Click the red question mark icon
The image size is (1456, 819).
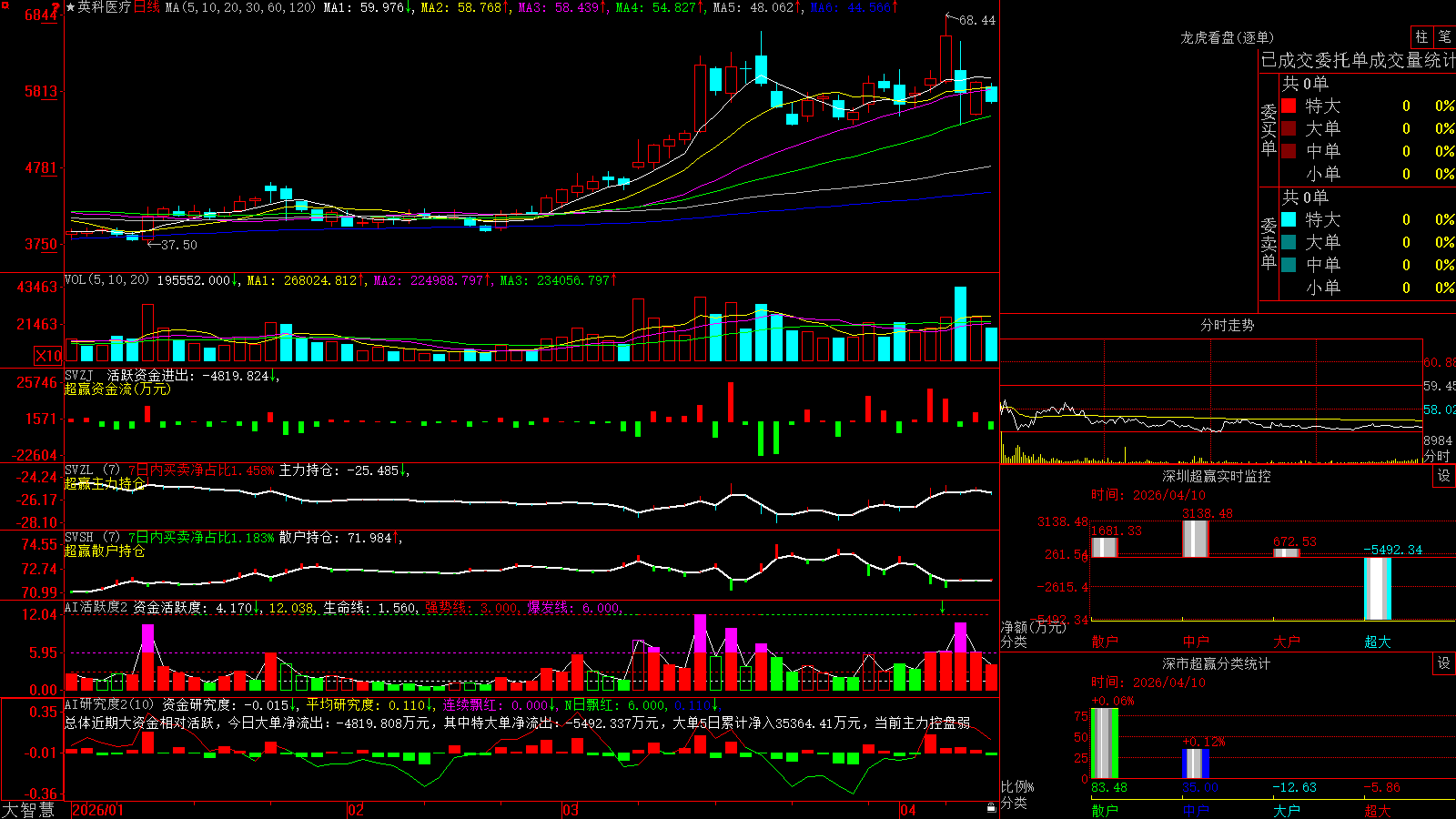pos(56,6)
